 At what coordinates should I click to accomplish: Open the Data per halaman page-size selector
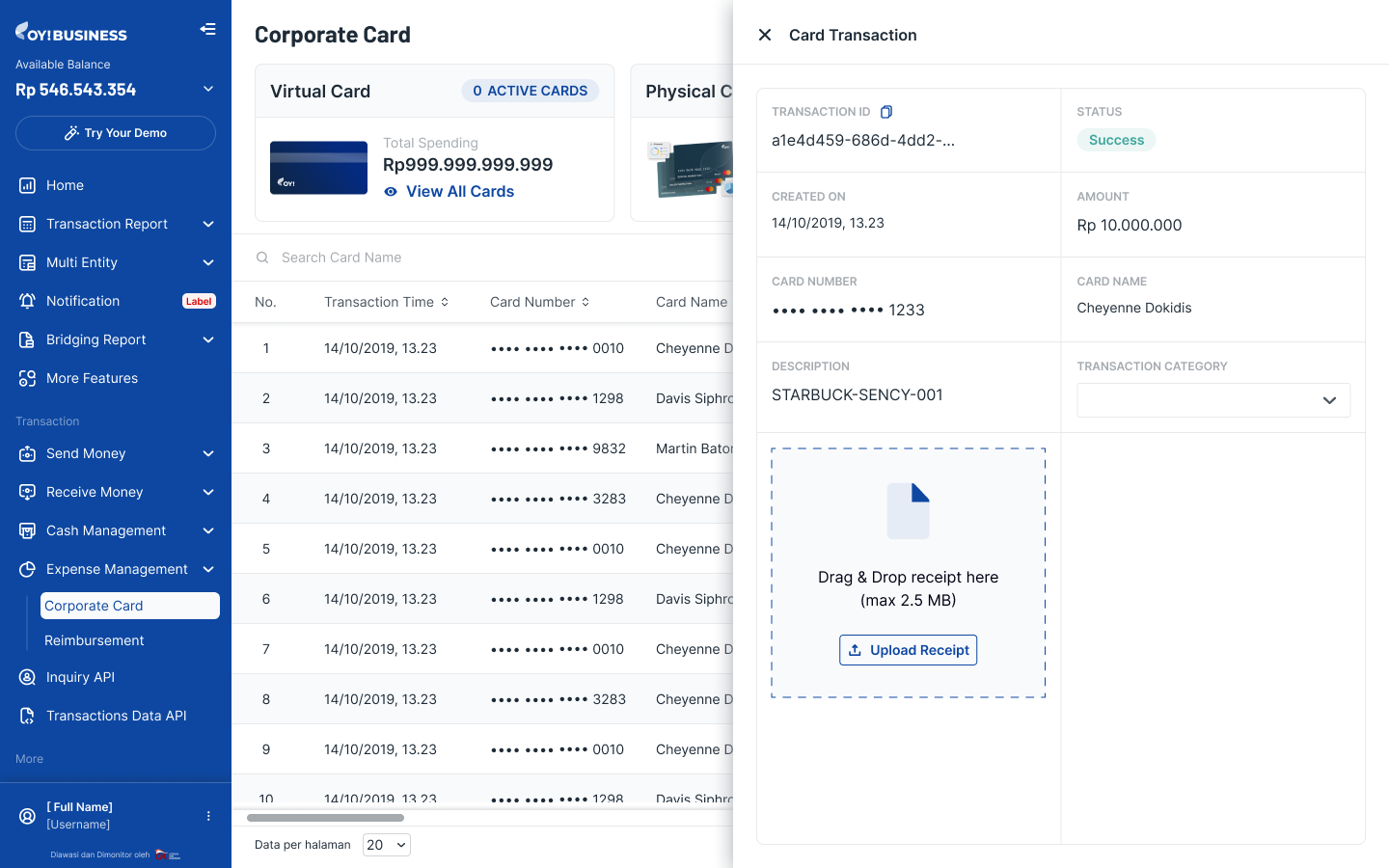coord(386,844)
